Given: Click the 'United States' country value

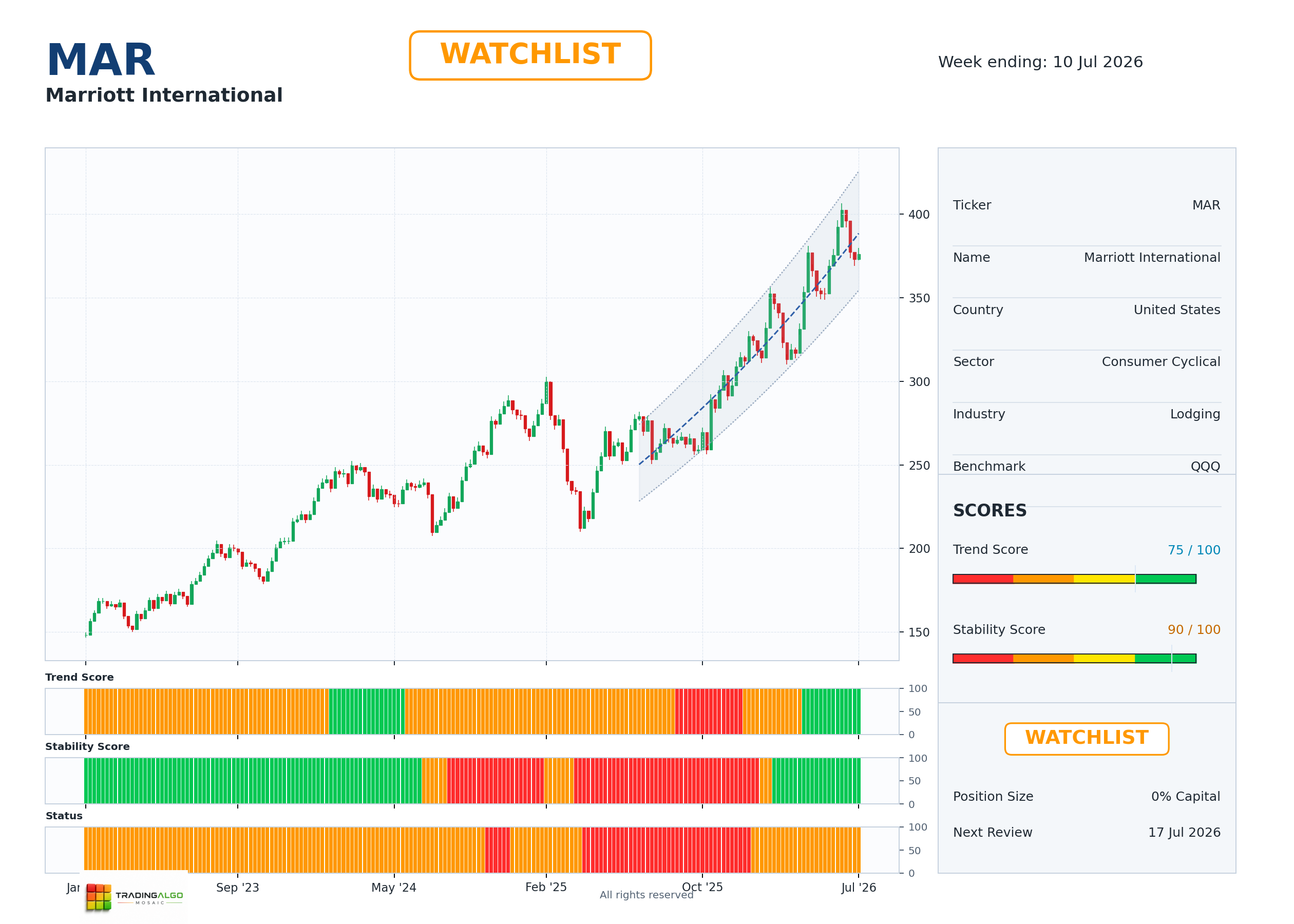Looking at the screenshot, I should [1177, 310].
